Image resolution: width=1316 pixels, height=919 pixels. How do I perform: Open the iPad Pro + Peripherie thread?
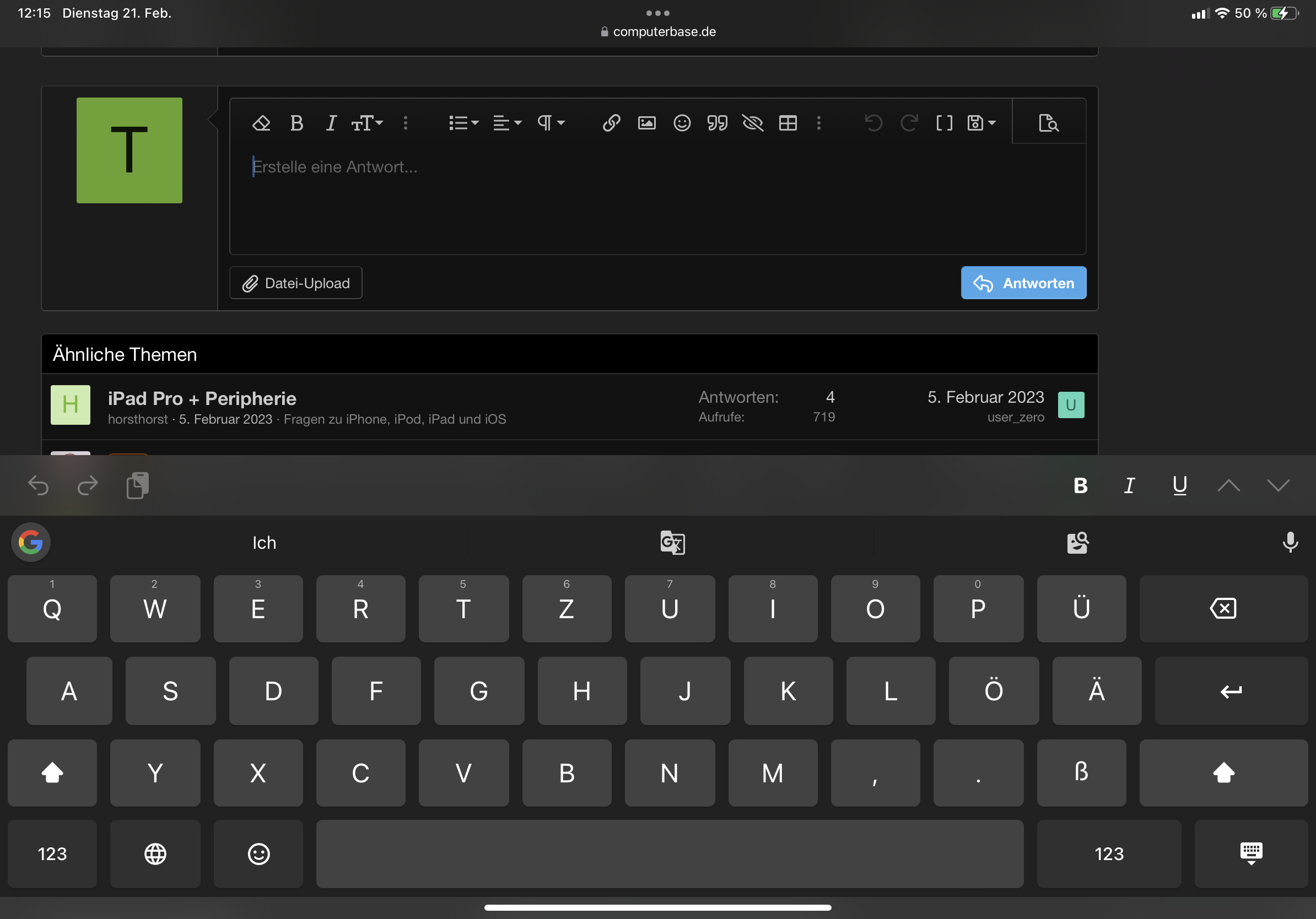[x=202, y=398]
